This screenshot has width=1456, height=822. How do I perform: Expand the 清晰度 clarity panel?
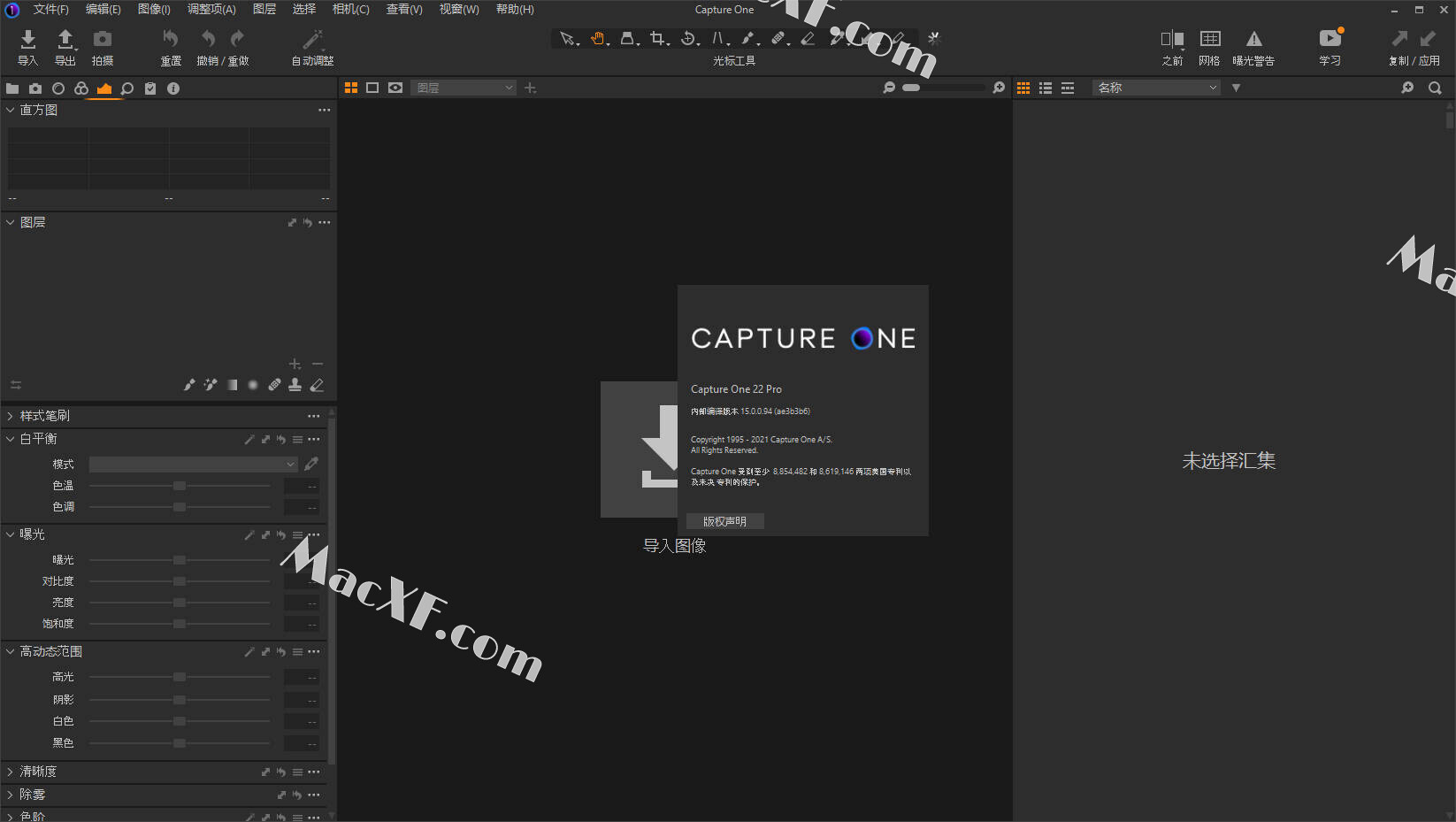(11, 772)
